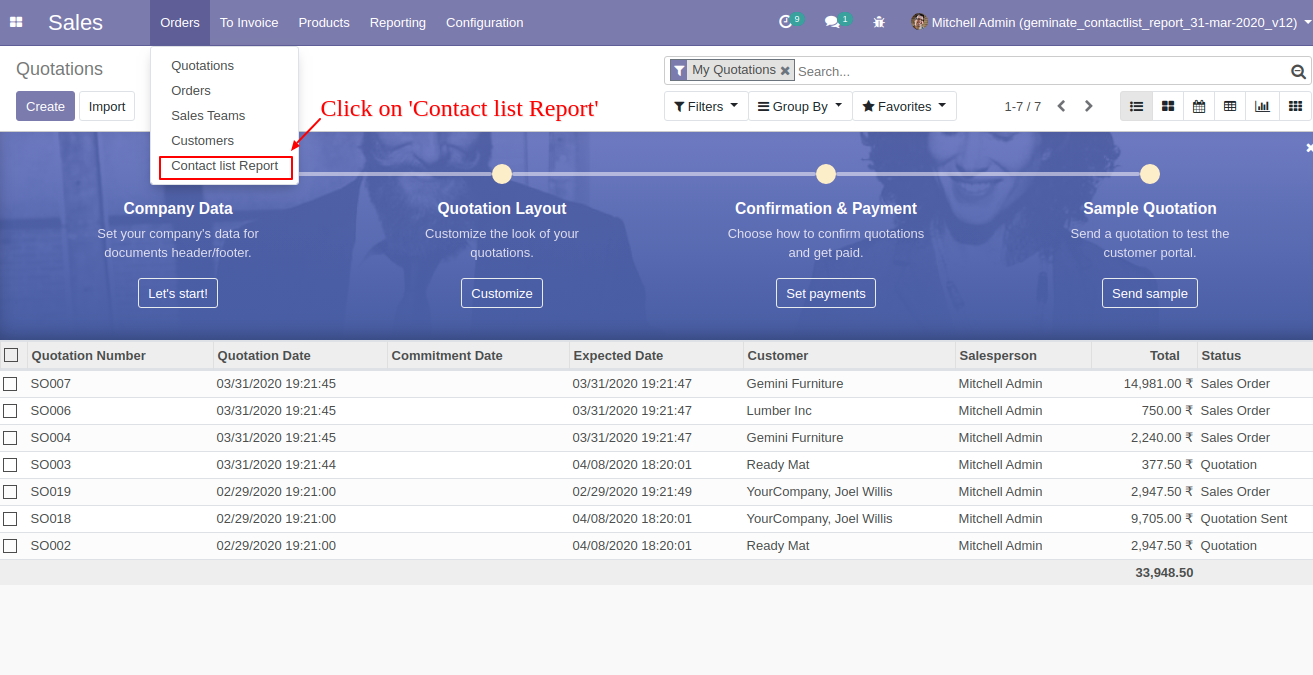Switch to the Pivot view
Image resolution: width=1313 pixels, height=675 pixels.
click(x=1229, y=105)
